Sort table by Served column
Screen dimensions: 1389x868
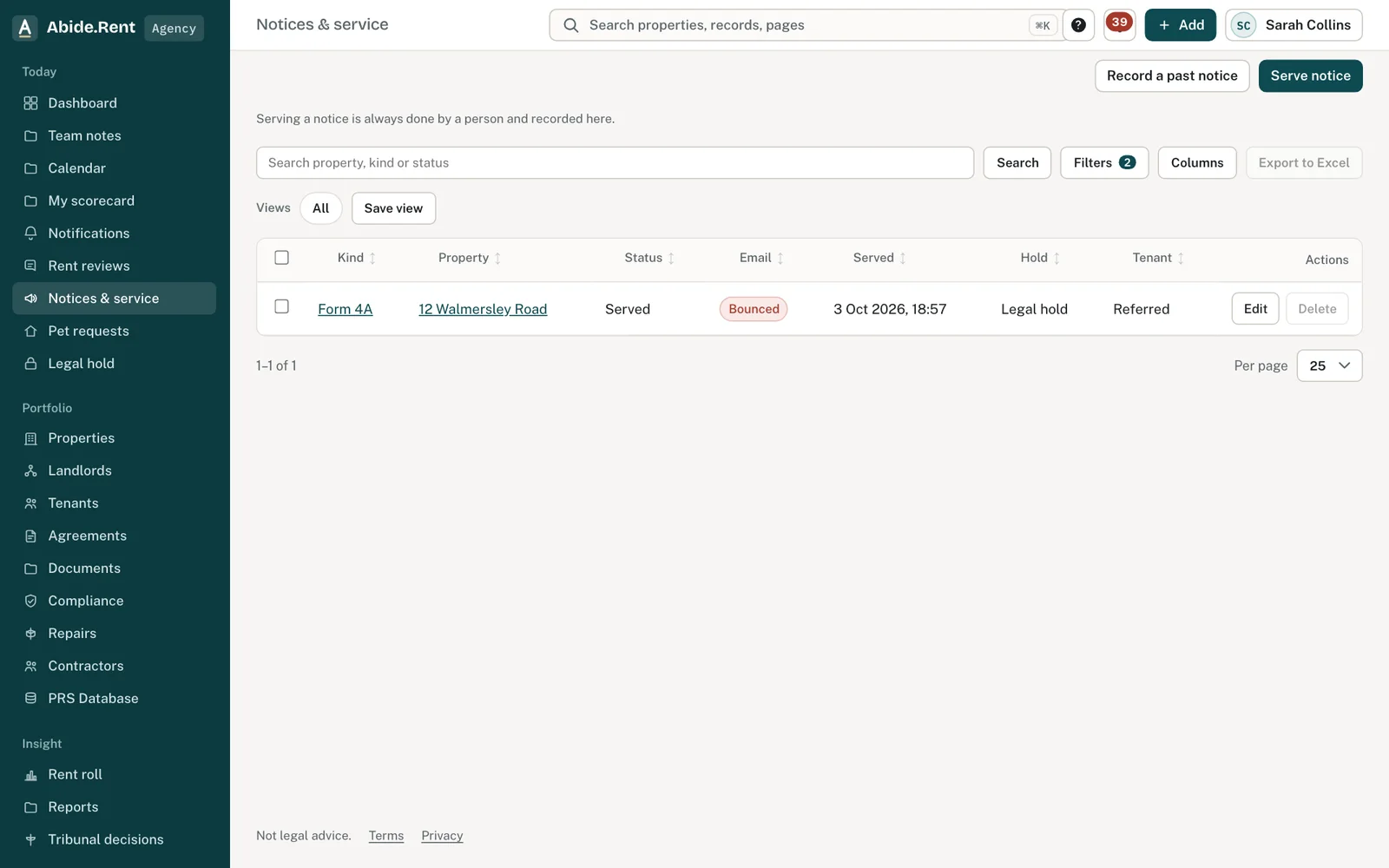point(879,258)
